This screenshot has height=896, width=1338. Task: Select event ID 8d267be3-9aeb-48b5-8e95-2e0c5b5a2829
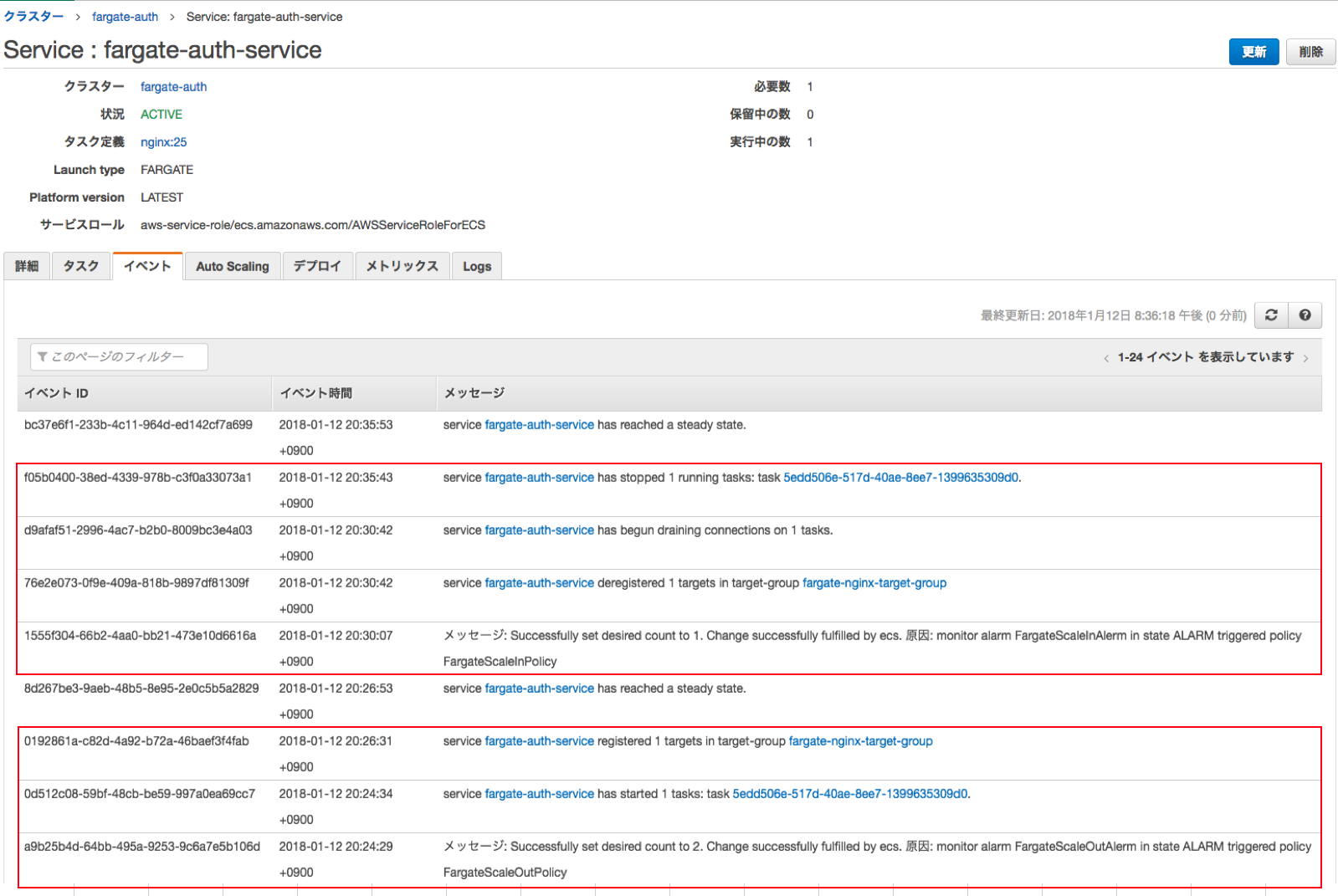141,689
